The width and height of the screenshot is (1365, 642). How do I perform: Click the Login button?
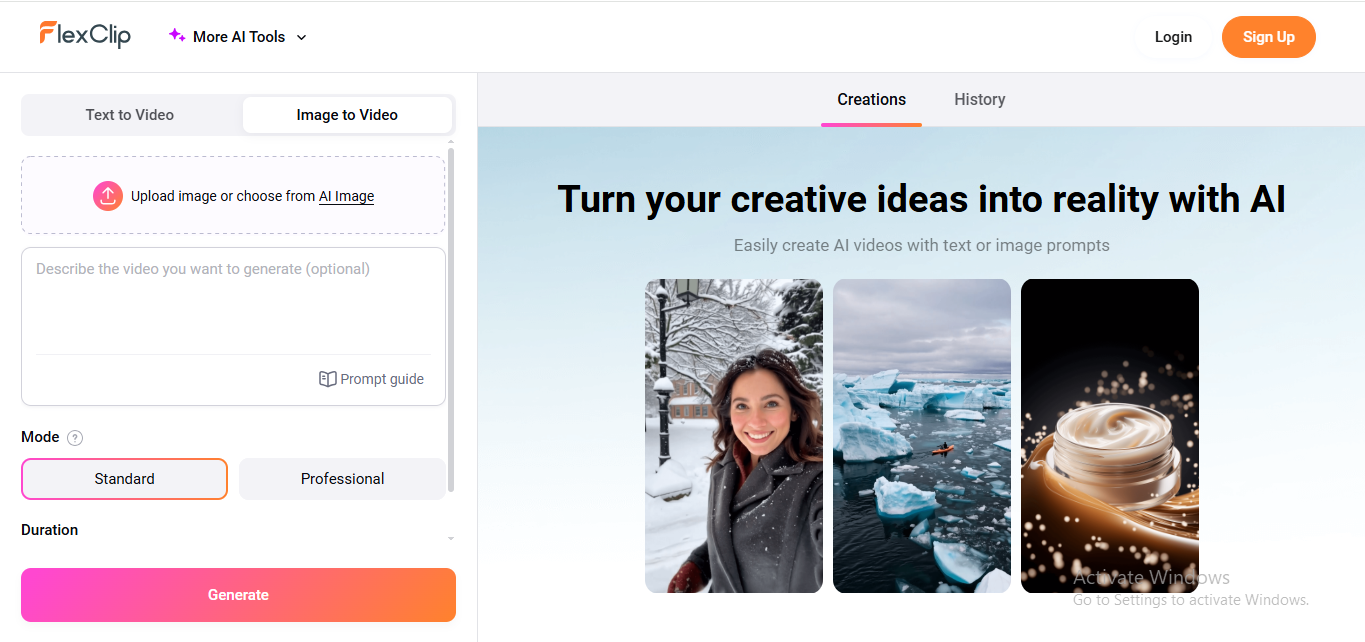tap(1173, 36)
